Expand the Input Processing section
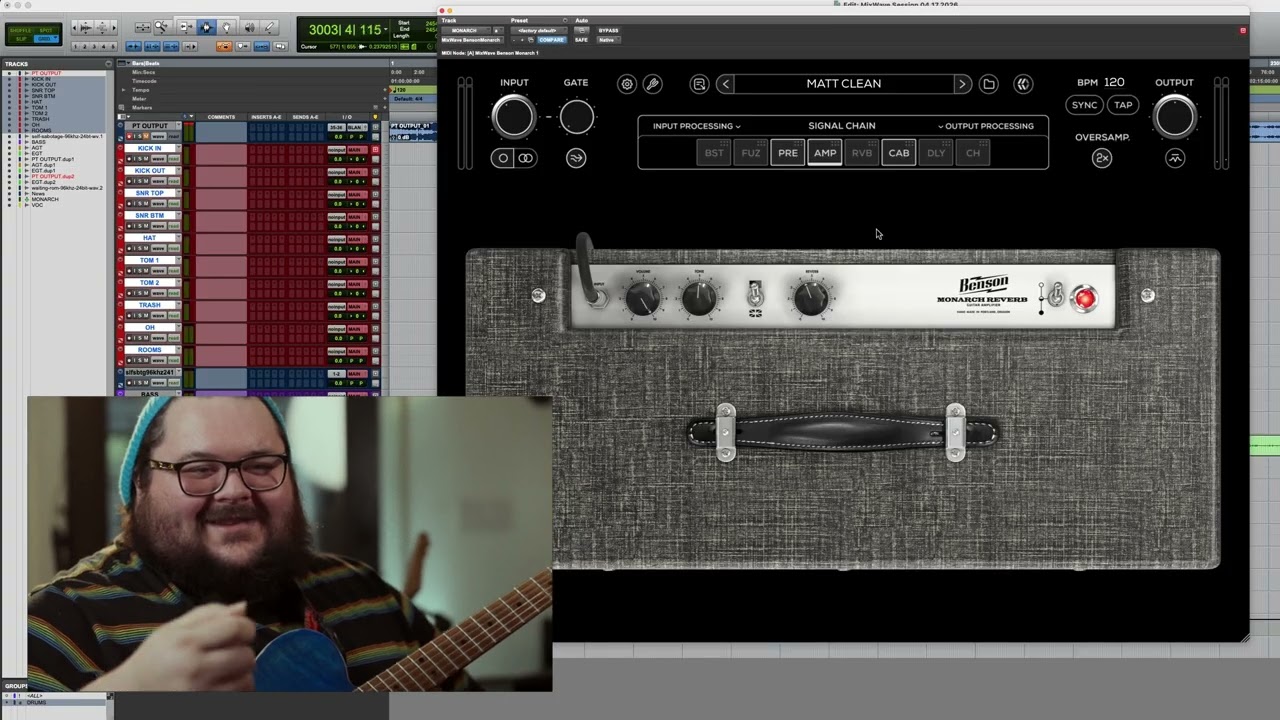This screenshot has width=1280, height=720. pos(697,126)
